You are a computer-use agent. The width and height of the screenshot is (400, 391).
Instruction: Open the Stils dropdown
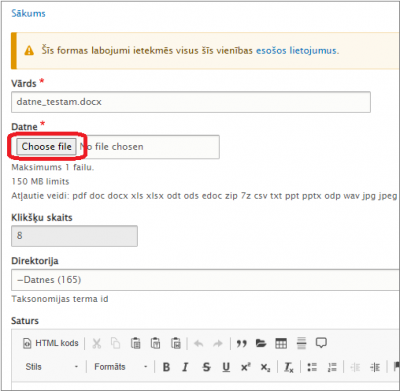51,367
